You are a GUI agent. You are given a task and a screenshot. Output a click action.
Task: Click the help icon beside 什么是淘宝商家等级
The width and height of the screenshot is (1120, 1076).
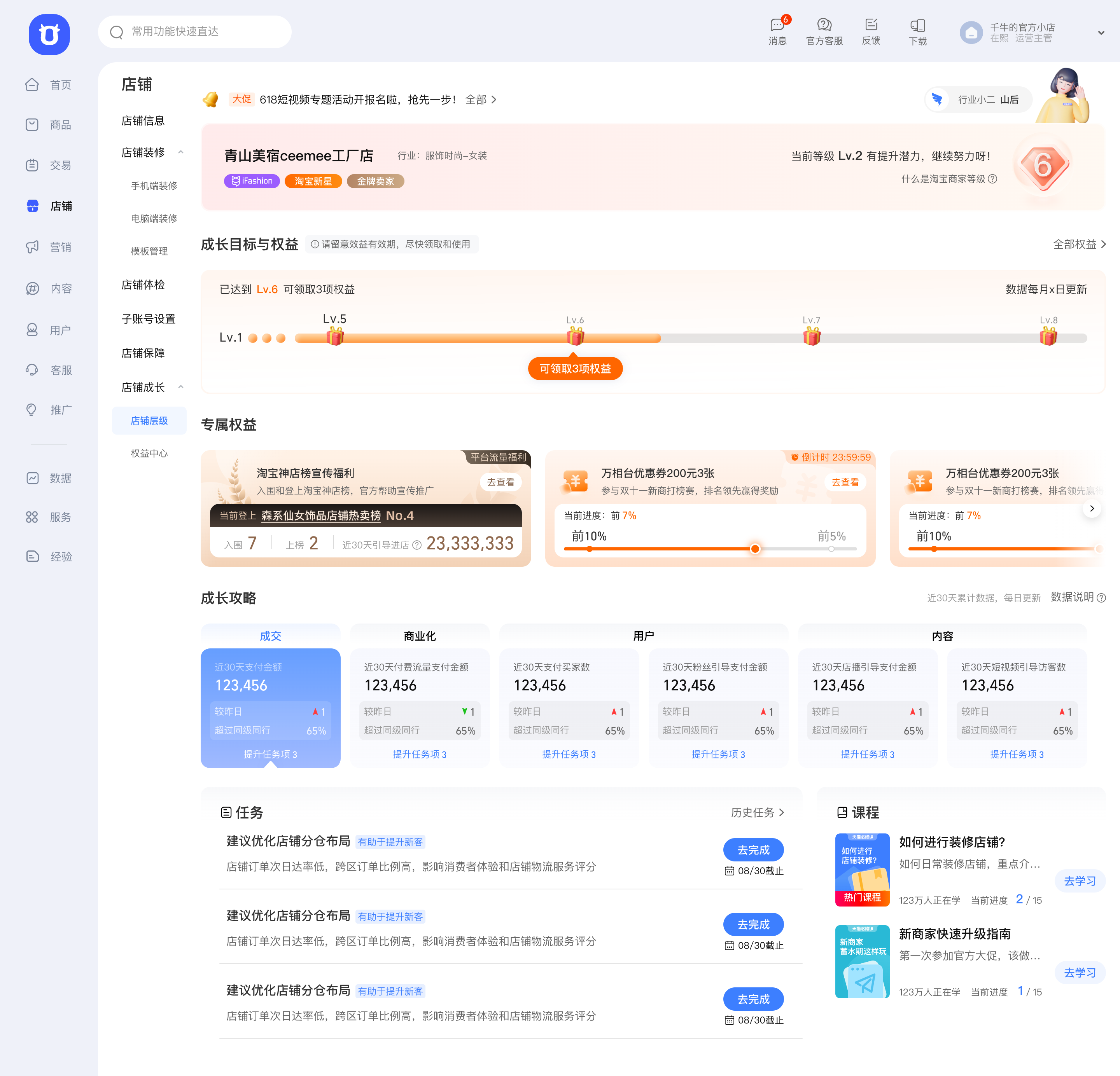tap(992, 179)
